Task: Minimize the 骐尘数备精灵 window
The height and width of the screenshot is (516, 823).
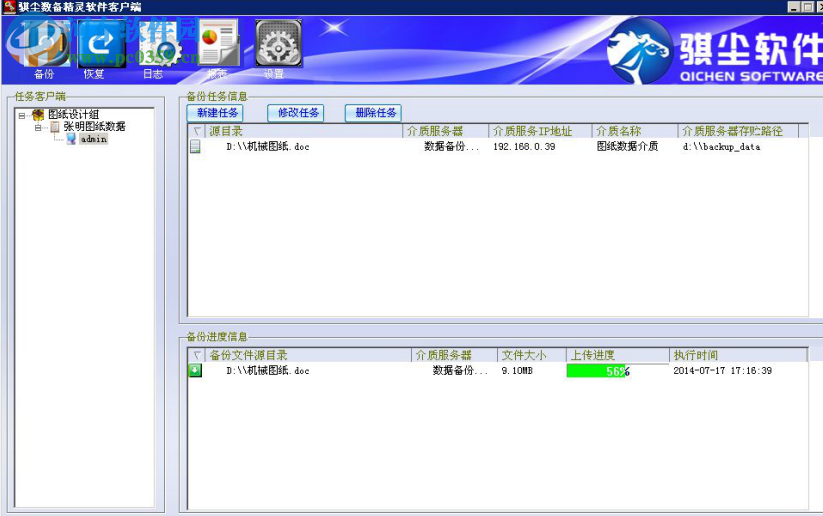Action: coord(794,7)
